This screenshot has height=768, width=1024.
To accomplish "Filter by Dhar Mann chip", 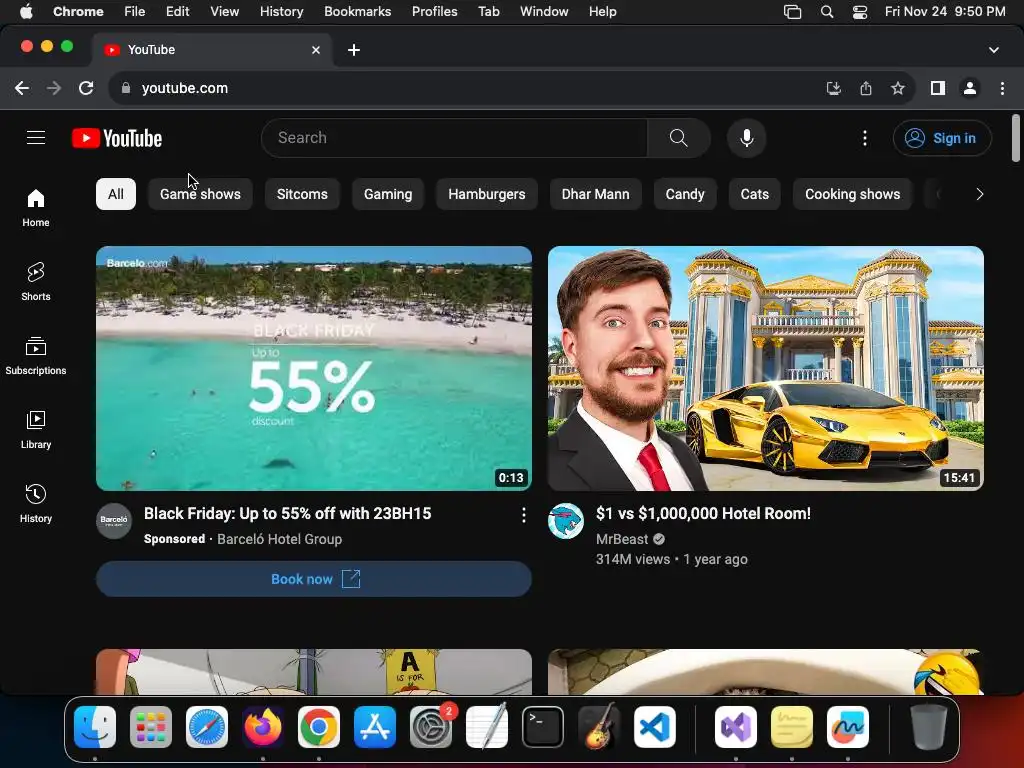I will point(596,194).
